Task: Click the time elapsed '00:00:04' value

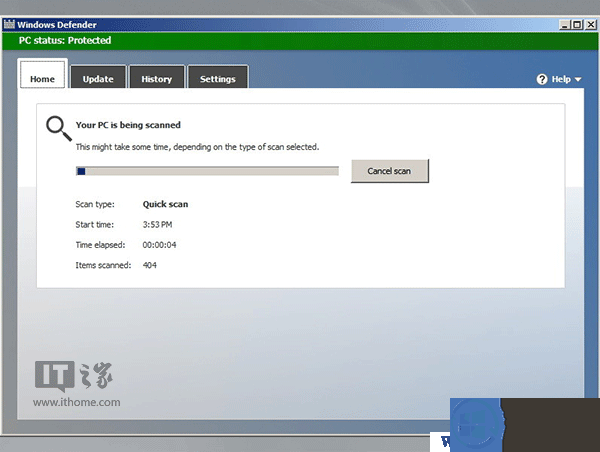Action: [160, 245]
